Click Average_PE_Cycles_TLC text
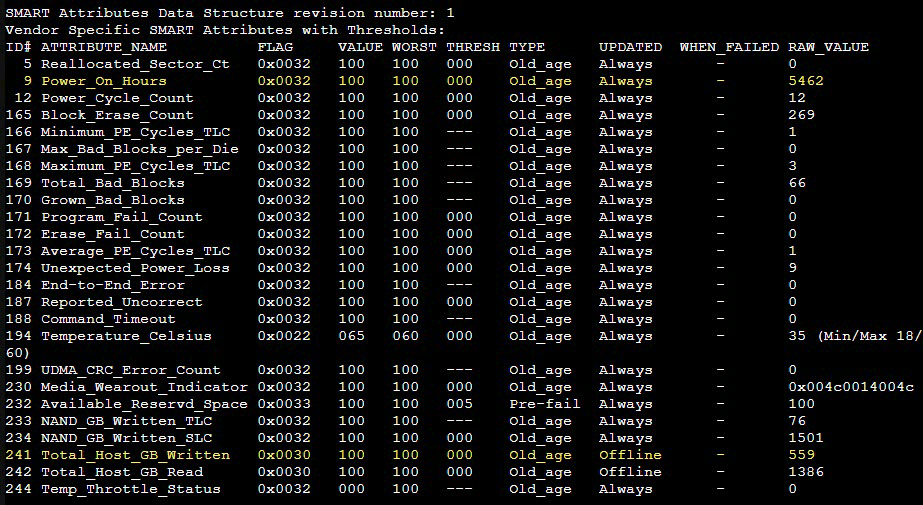Viewport: 923px width, 505px height. [135, 252]
